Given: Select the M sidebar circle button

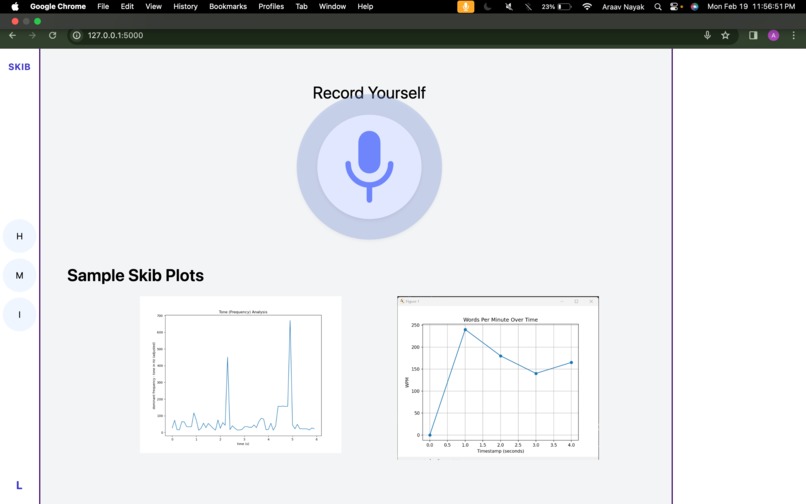Looking at the screenshot, I should (20, 275).
